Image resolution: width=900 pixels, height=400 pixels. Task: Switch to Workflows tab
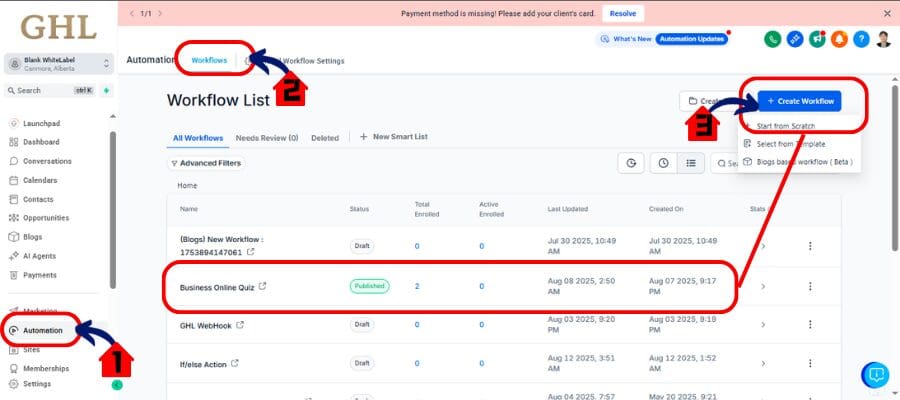[210, 60]
